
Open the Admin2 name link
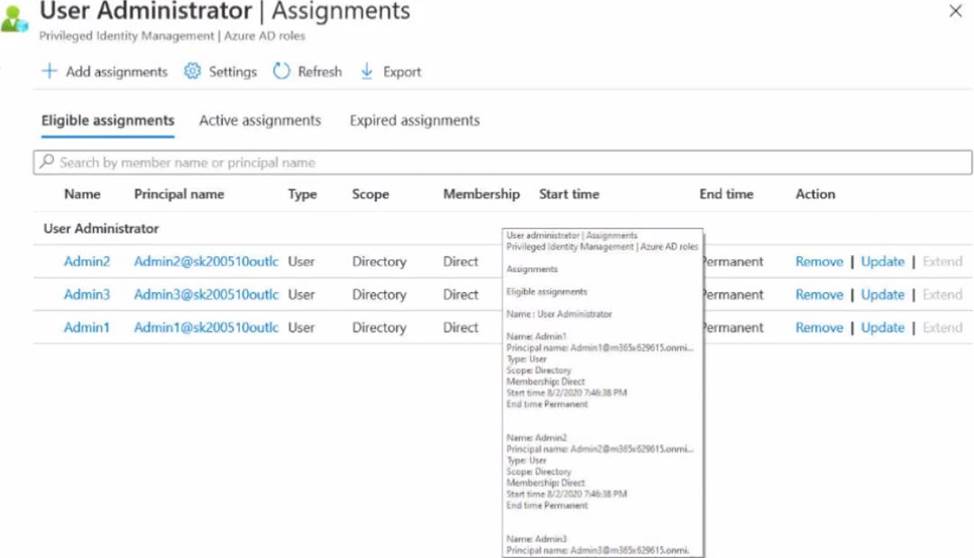pyautogui.click(x=87, y=262)
